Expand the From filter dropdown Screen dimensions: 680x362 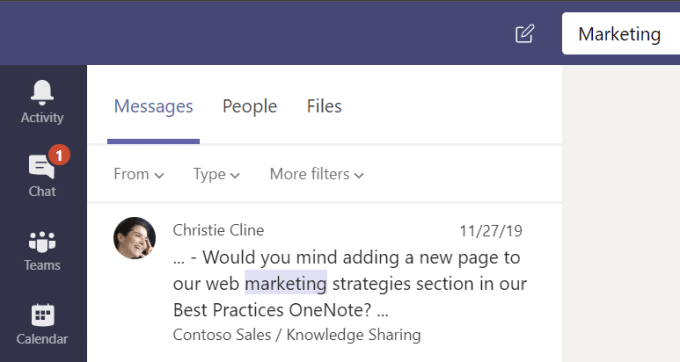139,174
